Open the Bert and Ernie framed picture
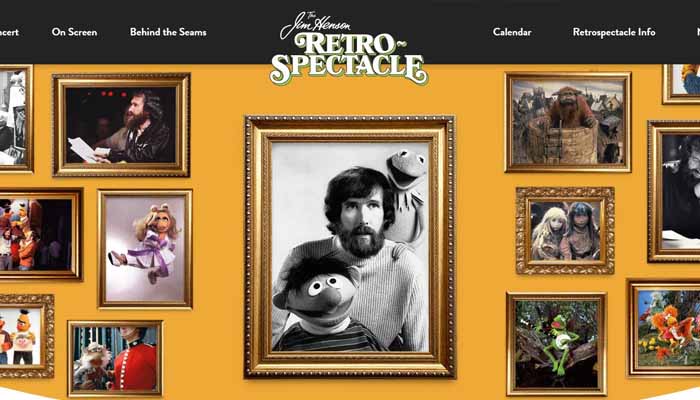This screenshot has width=700, height=400. 26,336
